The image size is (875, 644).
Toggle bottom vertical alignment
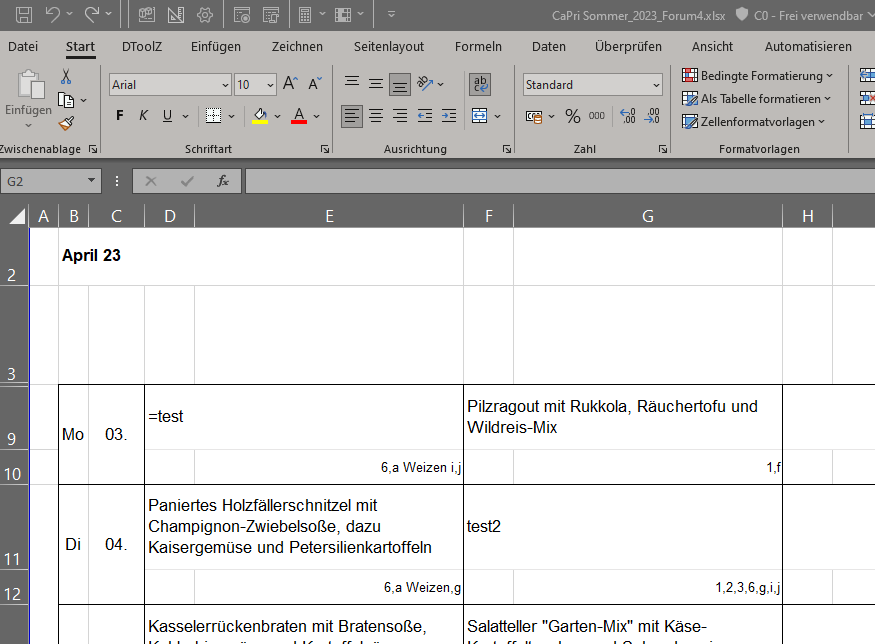point(400,84)
